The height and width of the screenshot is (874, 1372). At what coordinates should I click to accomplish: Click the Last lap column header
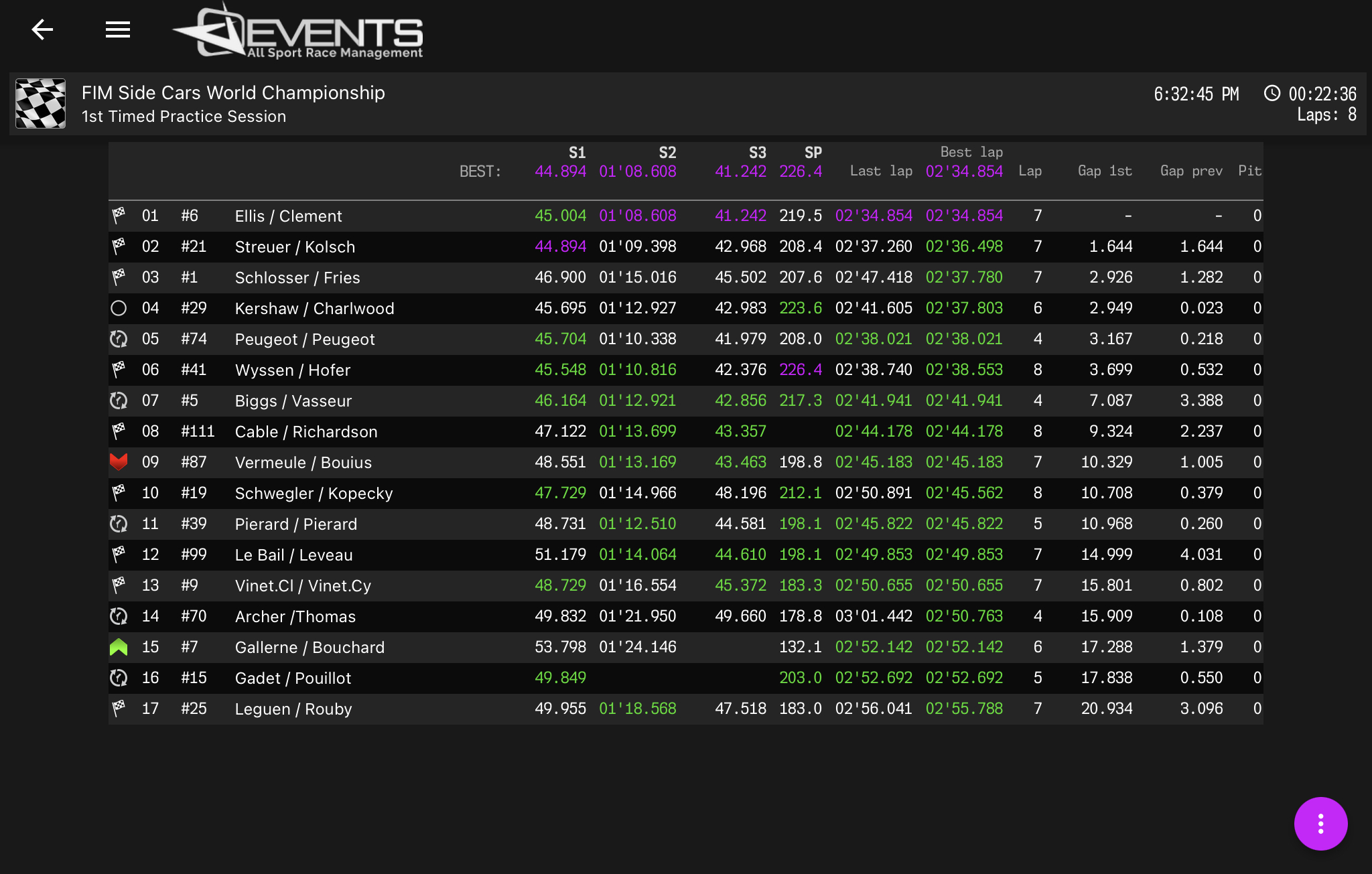pyautogui.click(x=881, y=171)
